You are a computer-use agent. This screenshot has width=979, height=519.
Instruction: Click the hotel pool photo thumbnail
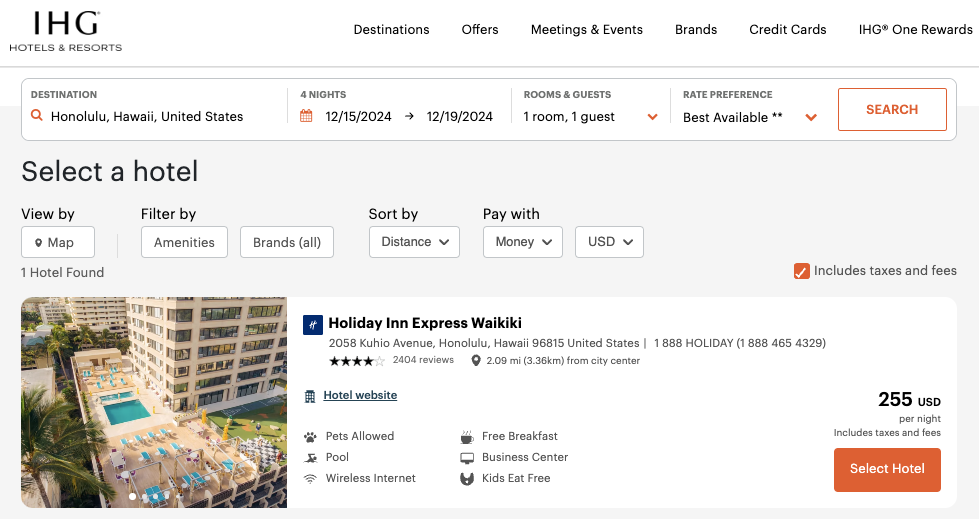pyautogui.click(x=154, y=402)
